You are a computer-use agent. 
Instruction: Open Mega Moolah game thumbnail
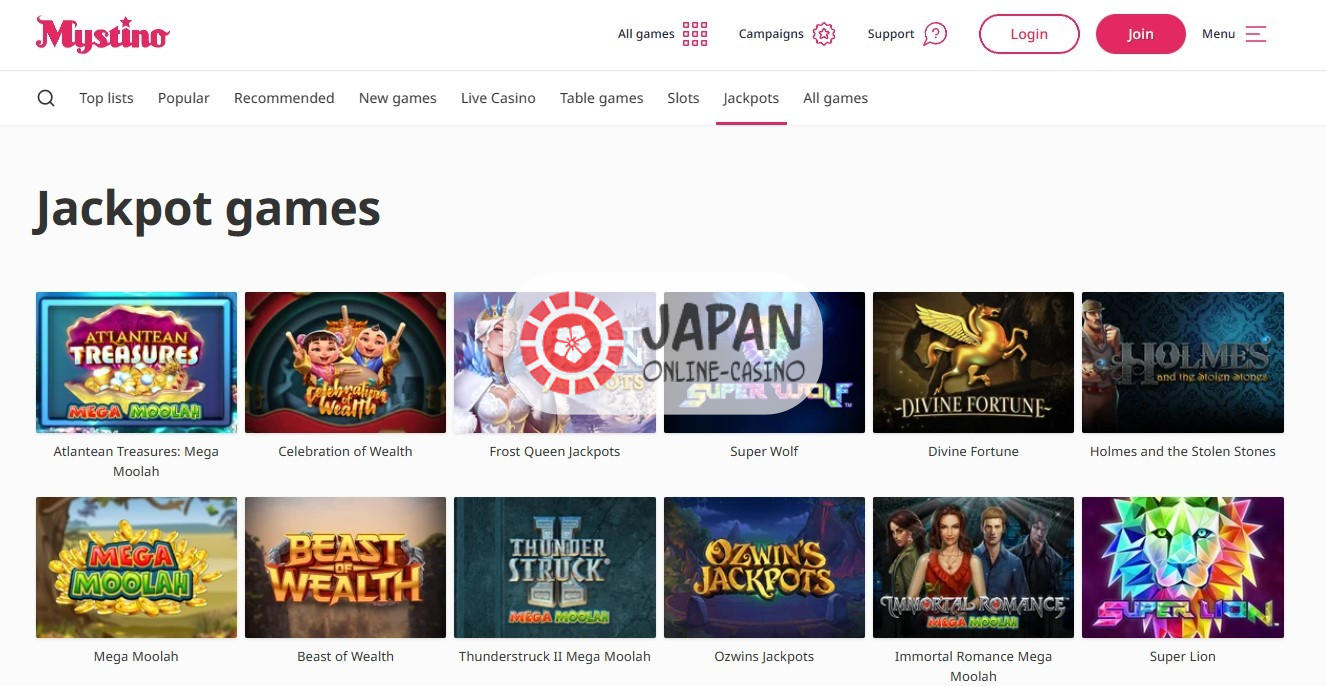[x=136, y=567]
